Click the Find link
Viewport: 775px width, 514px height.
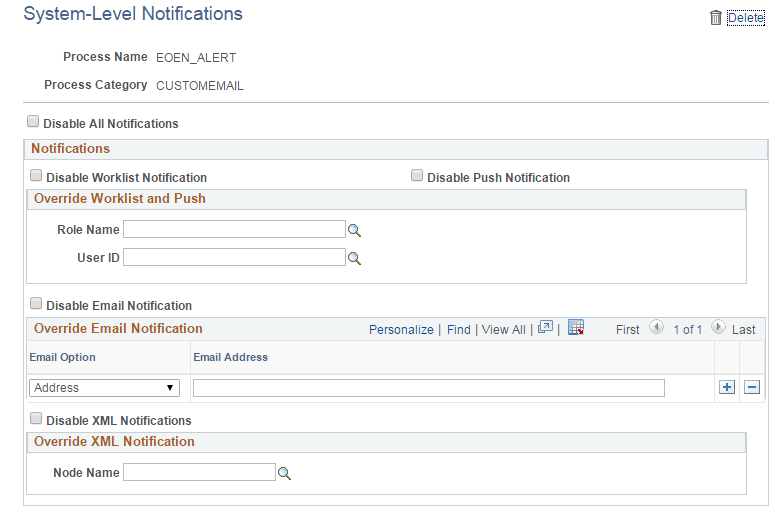[459, 330]
